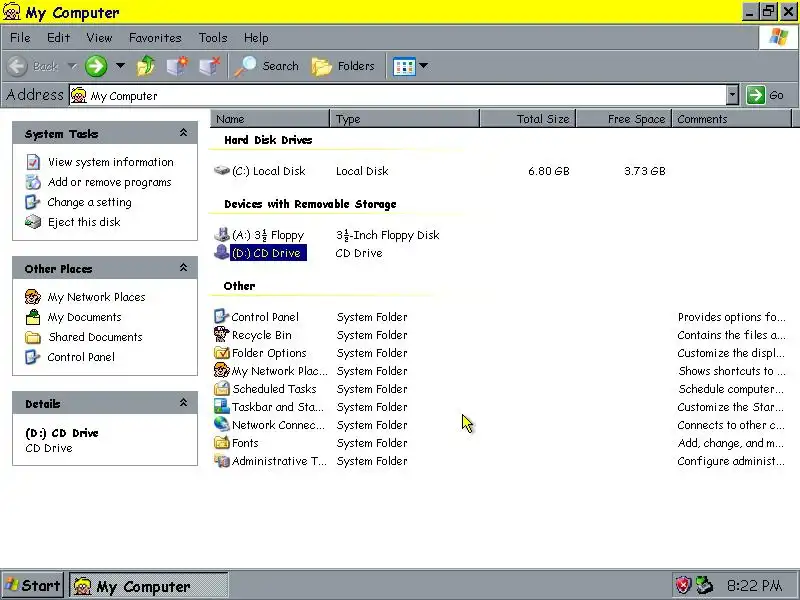Sort by the Free Space column header
Screen dimensions: 800x600
click(624, 119)
